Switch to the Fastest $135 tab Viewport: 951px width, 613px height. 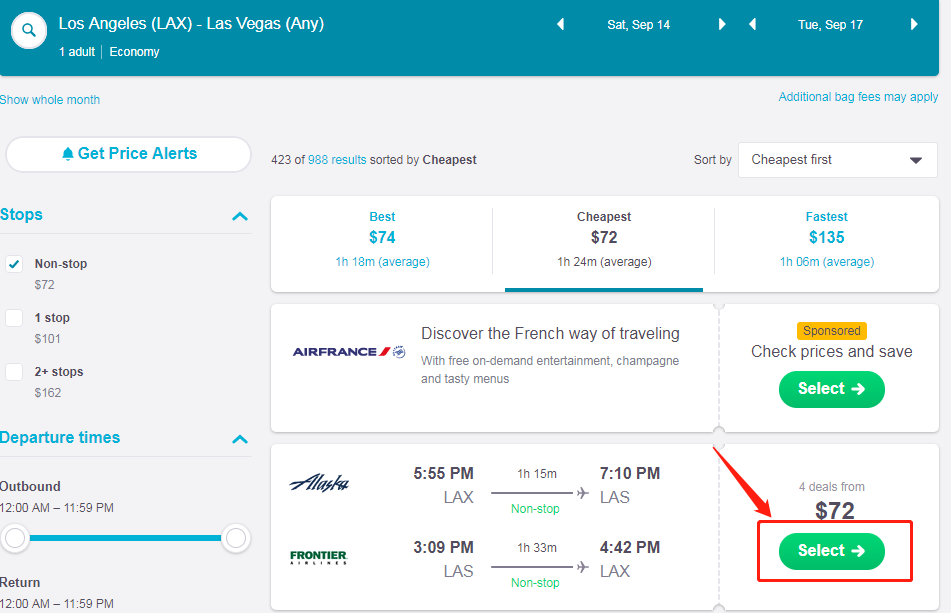827,240
